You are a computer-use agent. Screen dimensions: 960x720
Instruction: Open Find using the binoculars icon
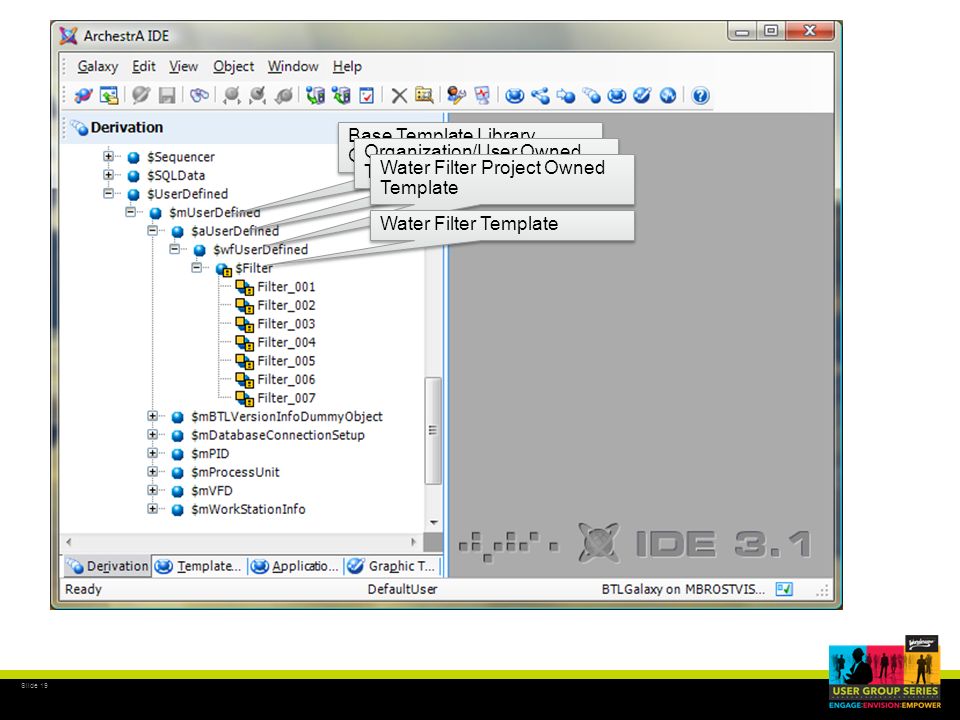click(x=199, y=96)
